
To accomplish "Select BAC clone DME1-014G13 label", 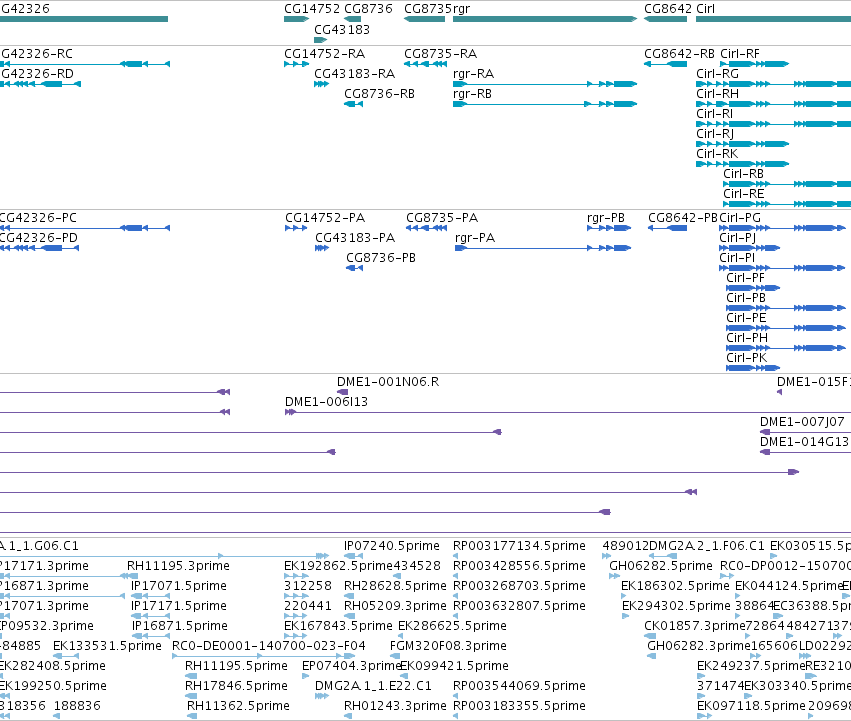I will 804,442.
